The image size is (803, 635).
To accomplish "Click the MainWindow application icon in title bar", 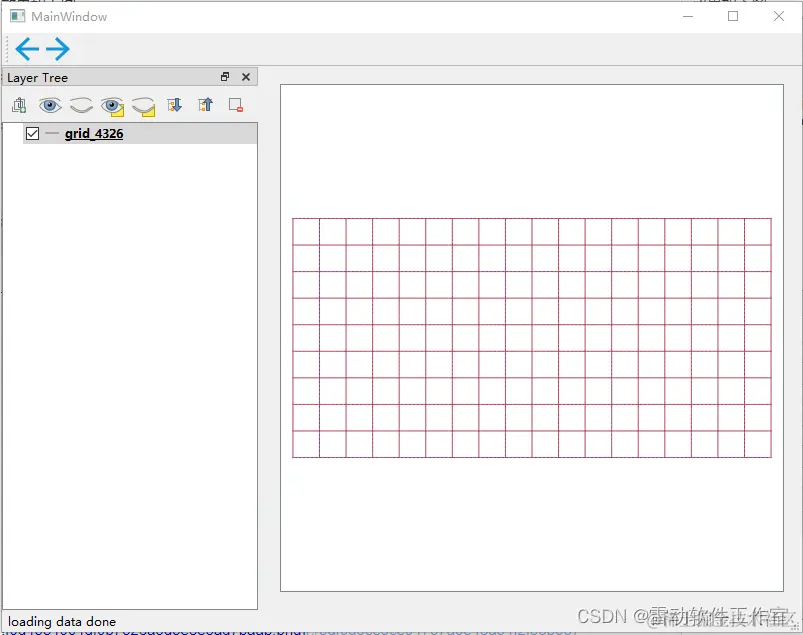I will (x=17, y=16).
